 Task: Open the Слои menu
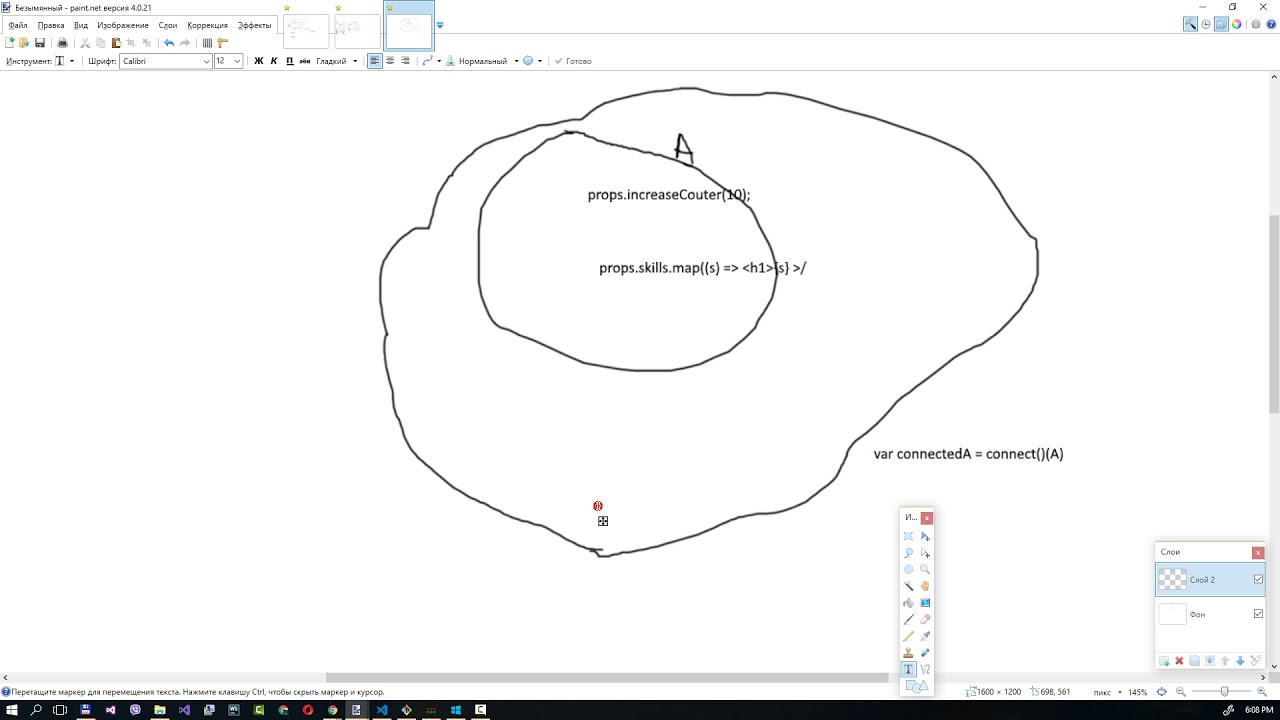[168, 25]
